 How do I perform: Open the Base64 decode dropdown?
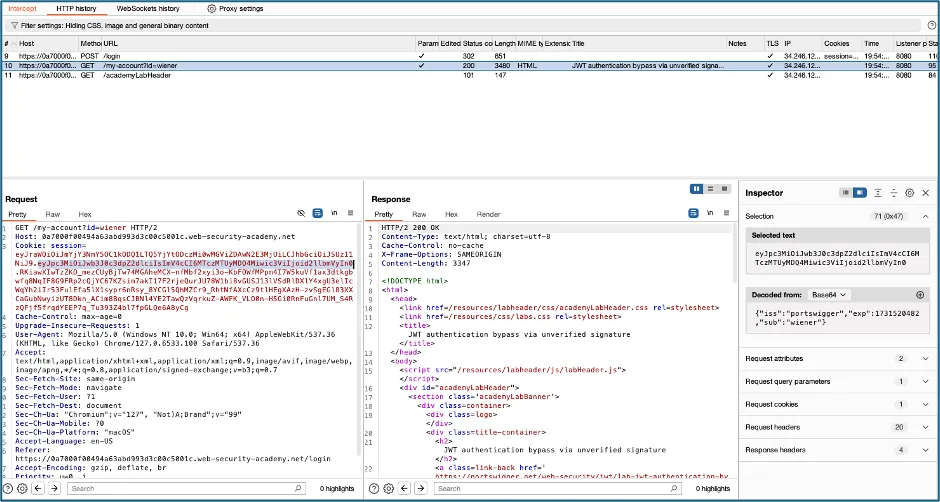click(x=829, y=295)
